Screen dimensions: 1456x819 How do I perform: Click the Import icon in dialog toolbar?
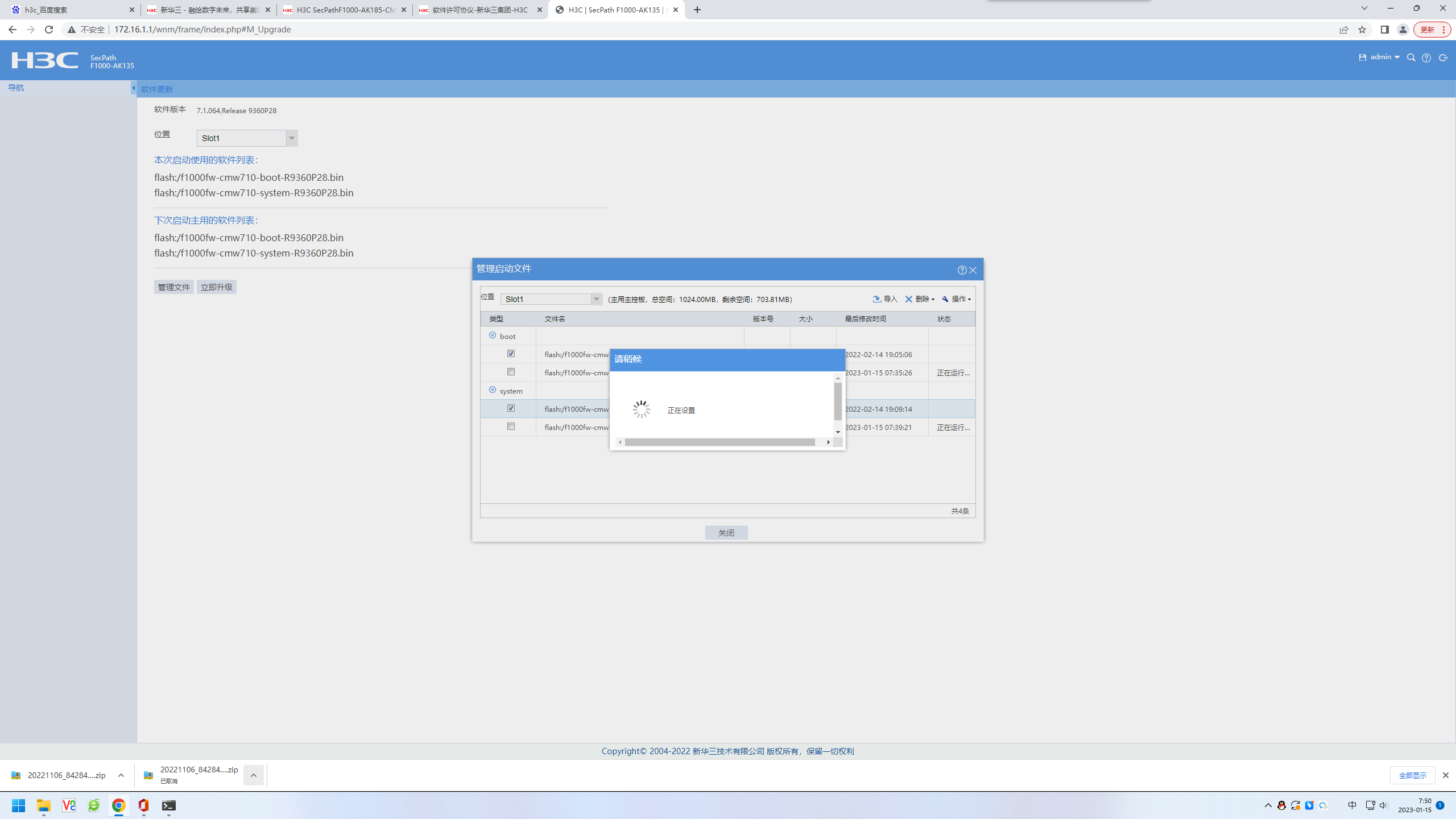point(877,299)
